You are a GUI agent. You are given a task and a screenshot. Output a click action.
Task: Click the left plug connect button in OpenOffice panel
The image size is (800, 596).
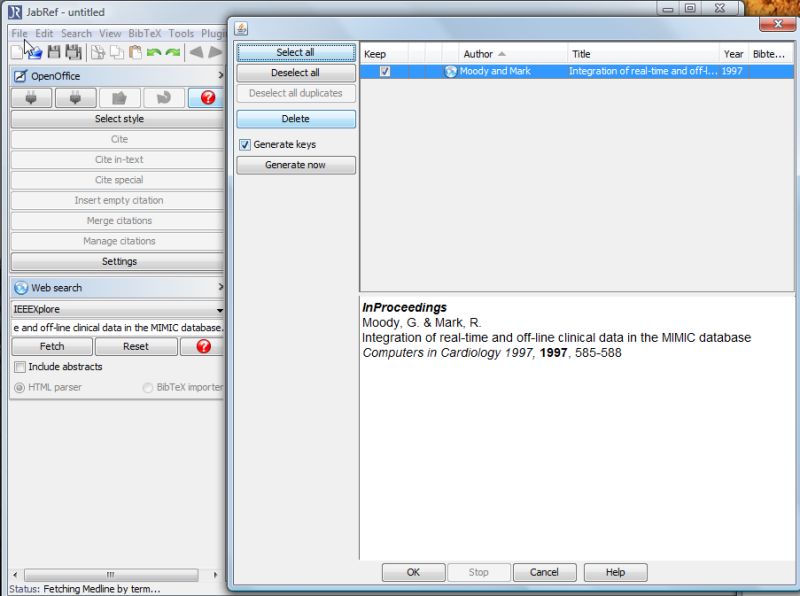(31, 97)
